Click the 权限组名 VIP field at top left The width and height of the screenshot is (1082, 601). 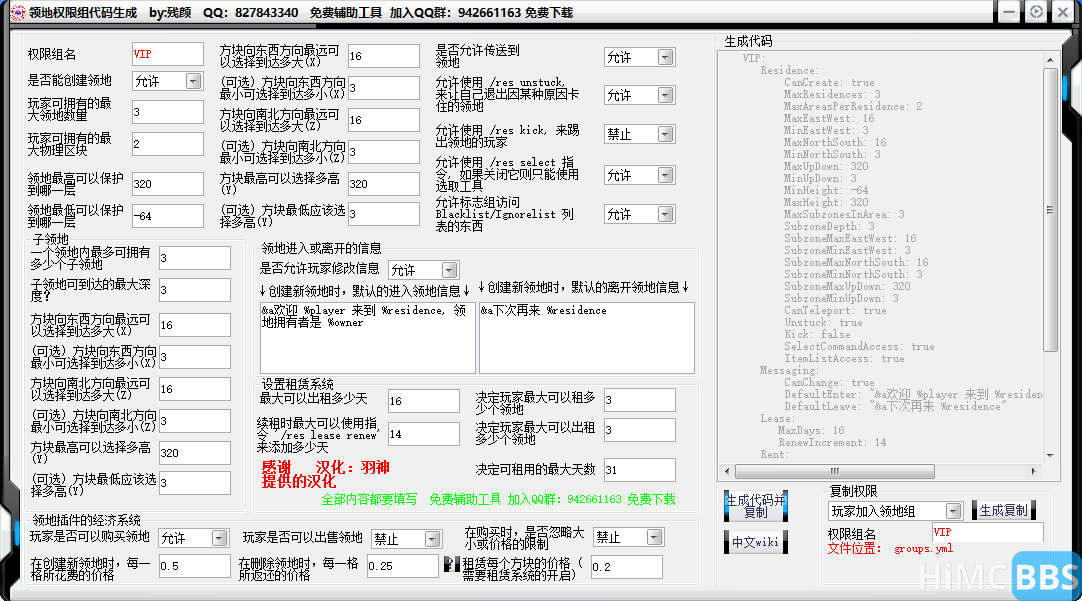pos(167,54)
